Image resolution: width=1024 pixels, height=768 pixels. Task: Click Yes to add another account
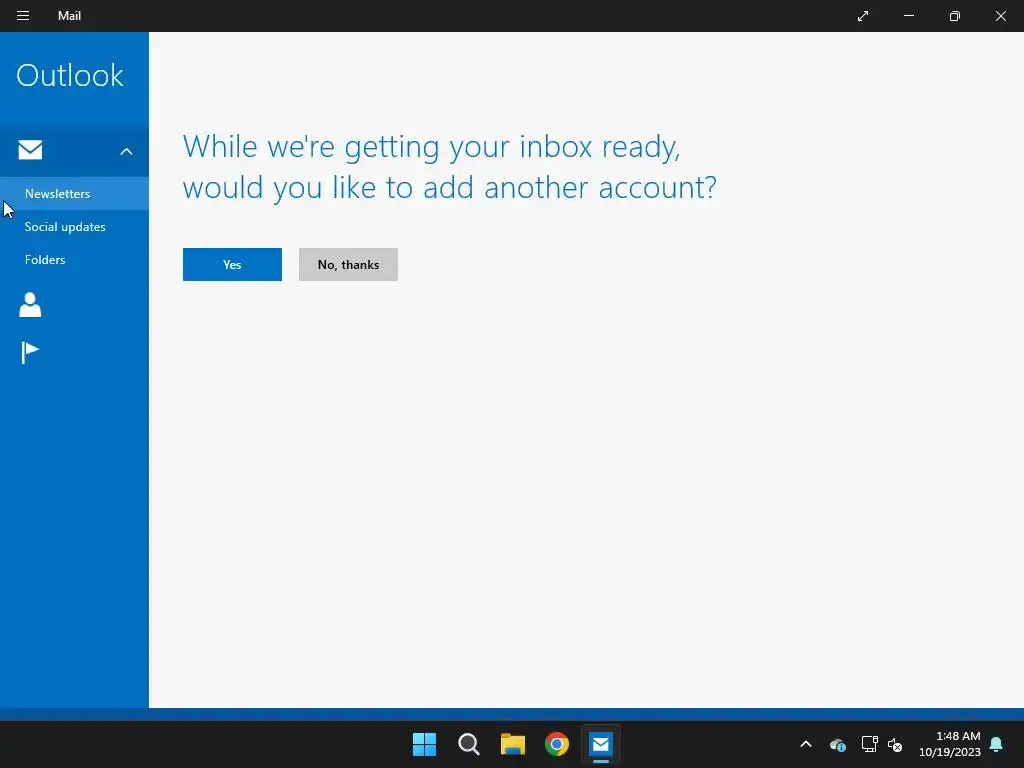[232, 264]
